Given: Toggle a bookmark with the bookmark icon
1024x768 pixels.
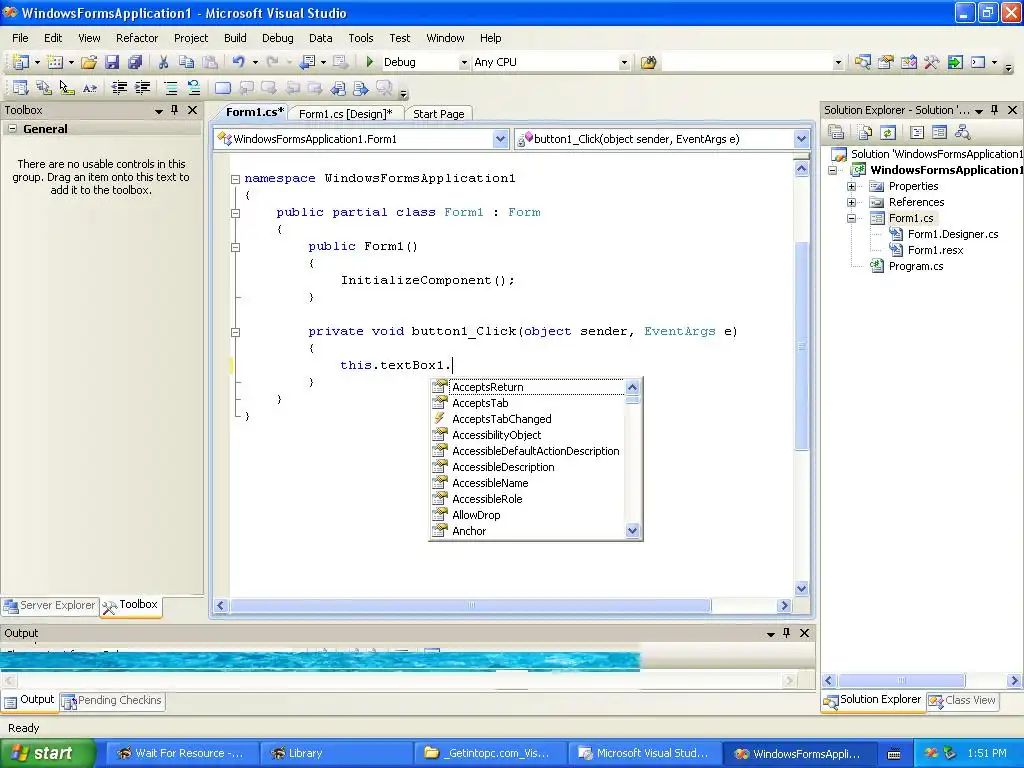Looking at the screenshot, I should pyautogui.click(x=223, y=88).
